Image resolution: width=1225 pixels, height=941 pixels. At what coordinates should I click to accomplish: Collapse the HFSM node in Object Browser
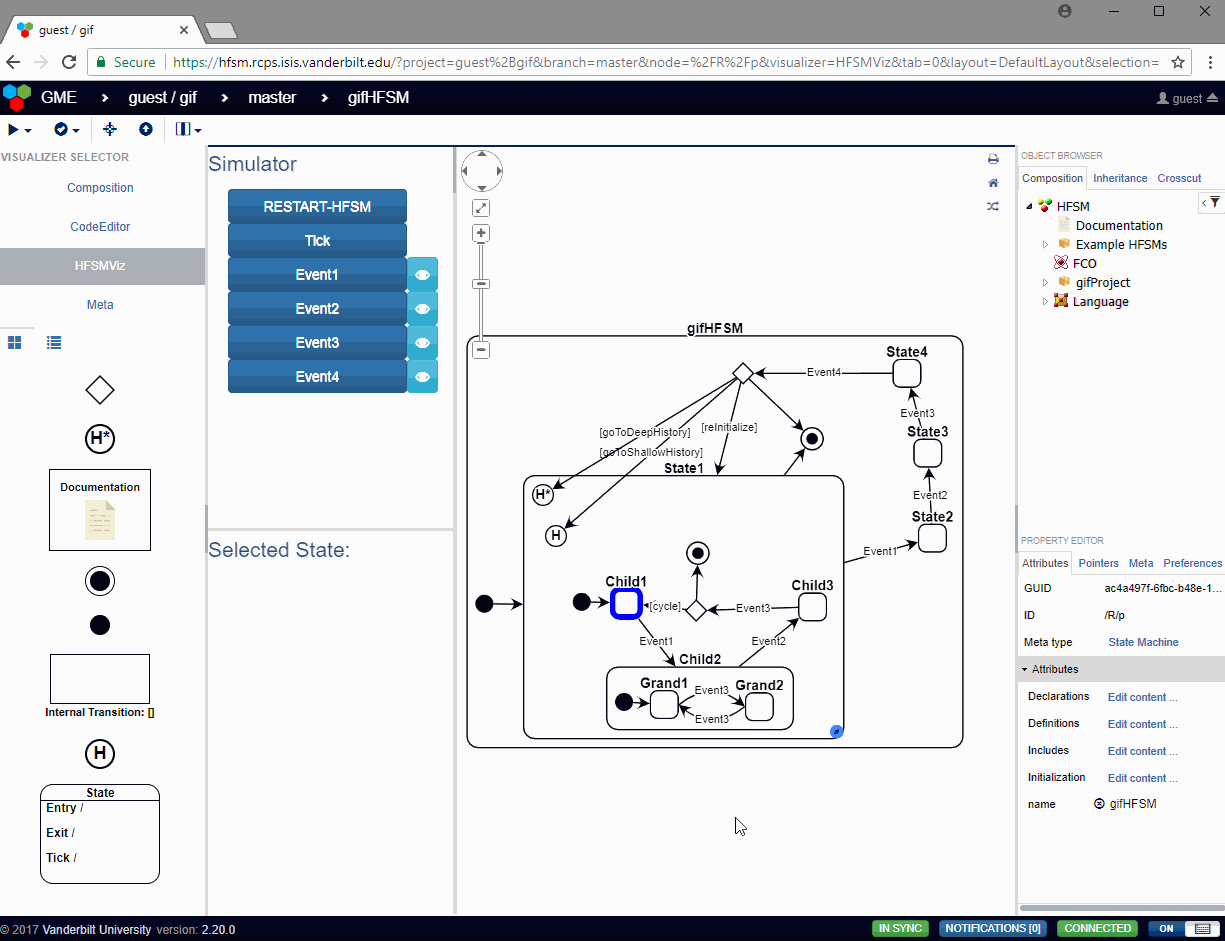[1029, 205]
